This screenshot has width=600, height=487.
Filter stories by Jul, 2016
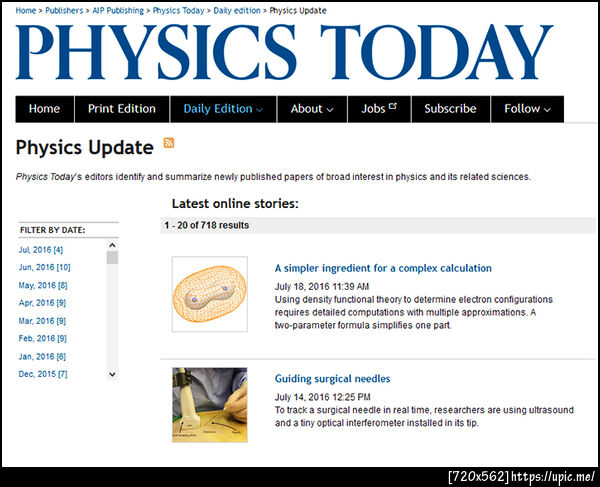coord(41,250)
